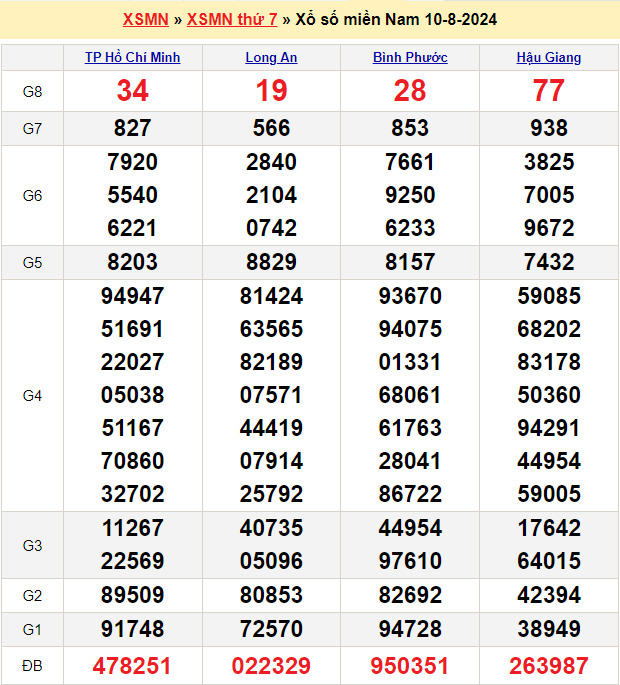The image size is (620, 685).
Task: Open the Long An column header link
Action: coord(271,58)
